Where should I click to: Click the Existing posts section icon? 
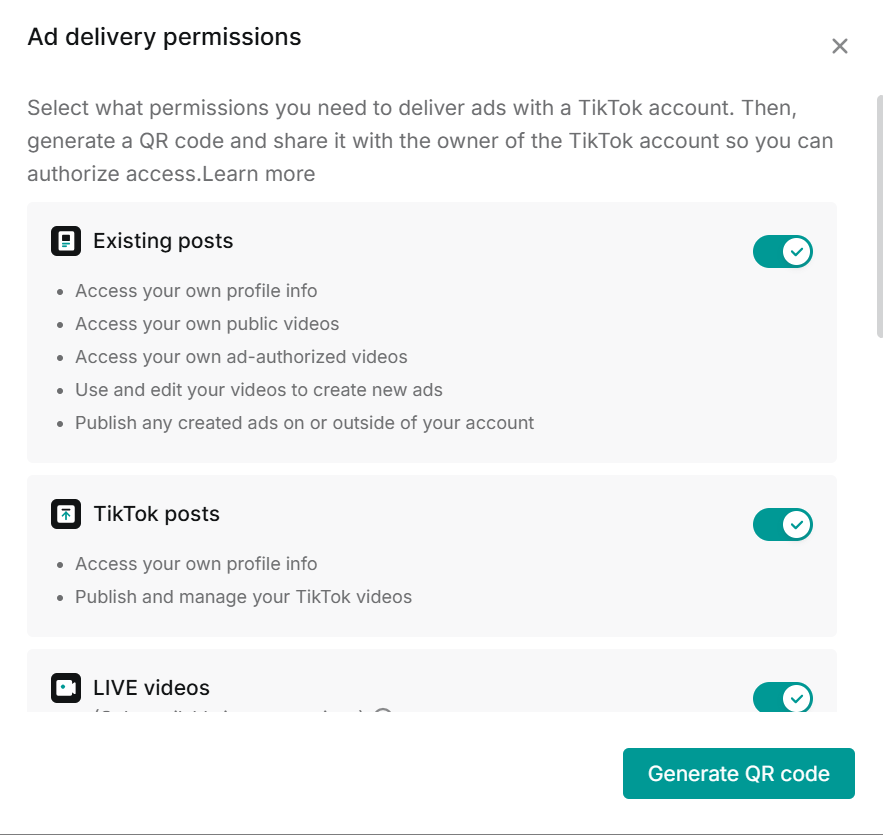[66, 241]
